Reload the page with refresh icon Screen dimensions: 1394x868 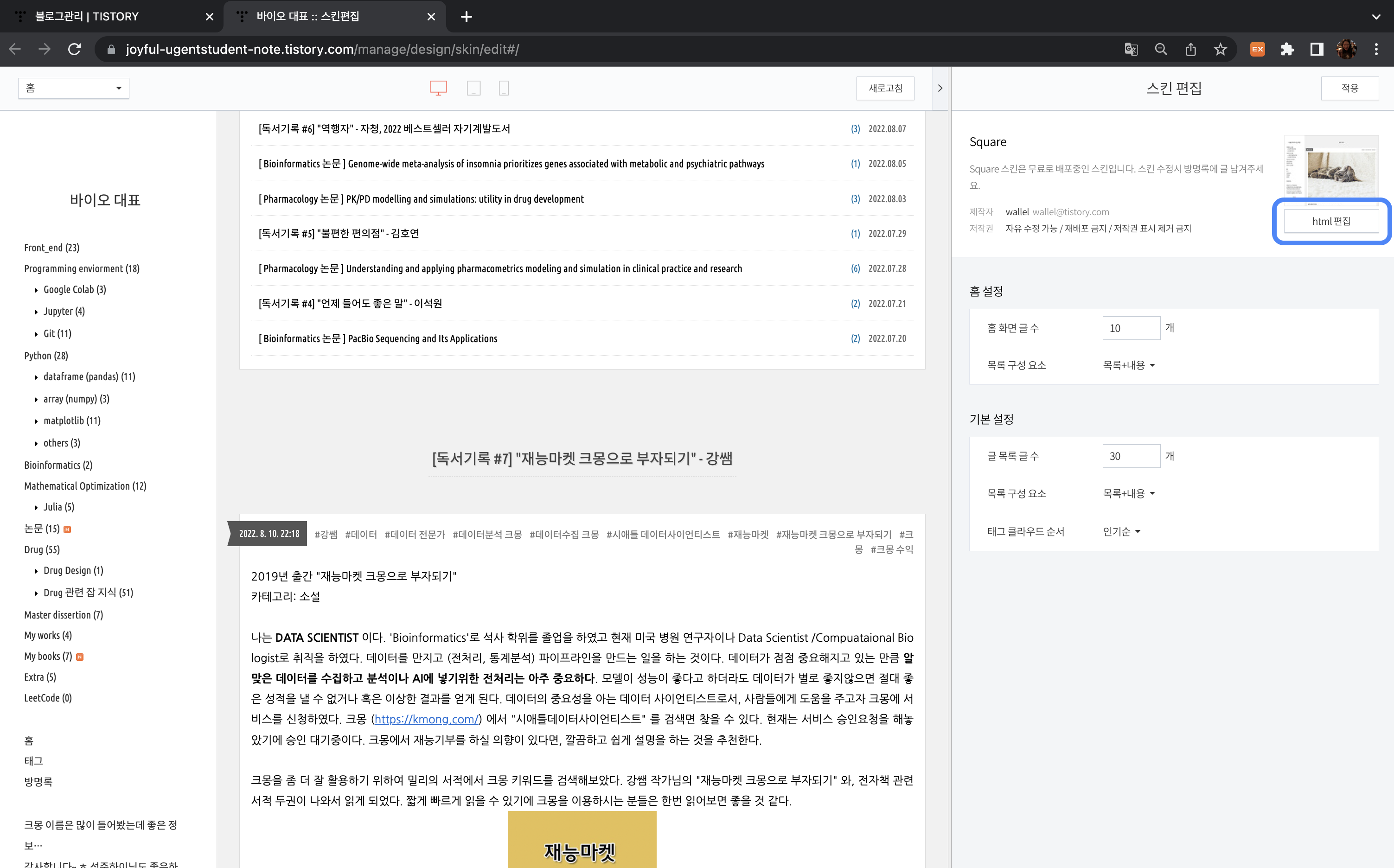[x=74, y=49]
